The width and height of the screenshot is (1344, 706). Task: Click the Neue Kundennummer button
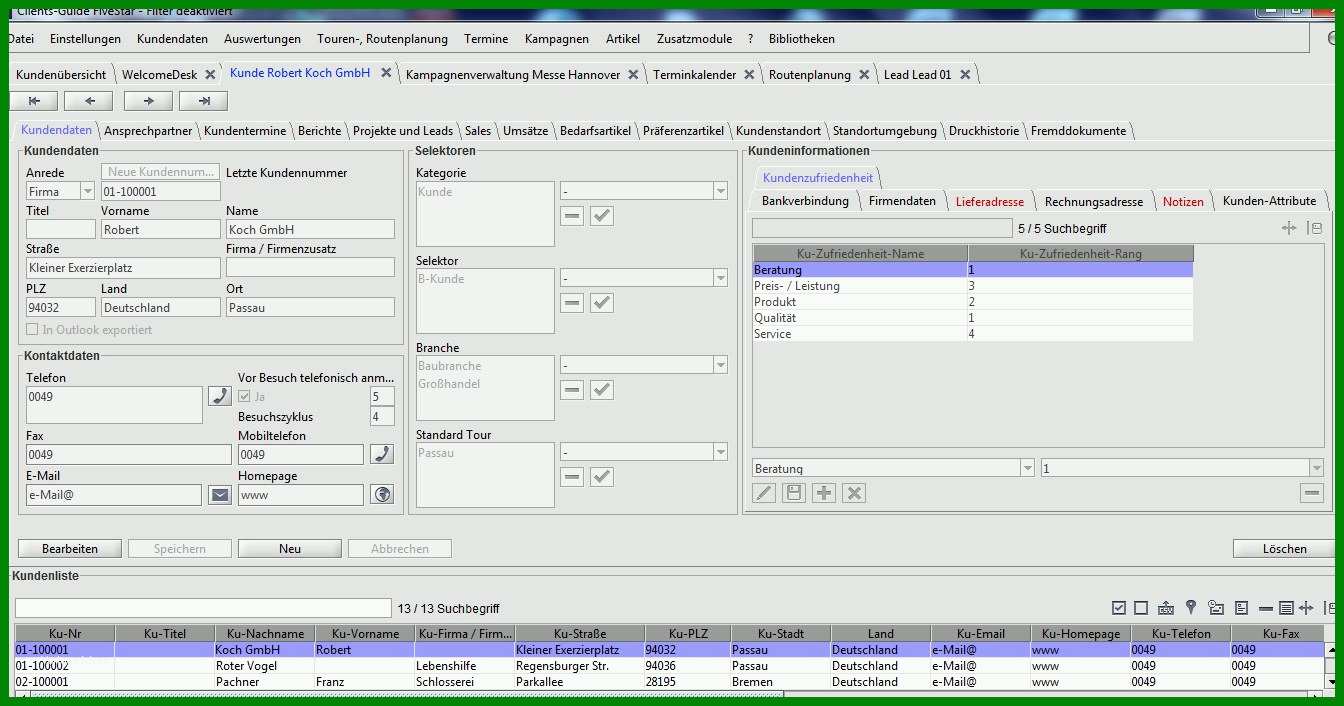tap(160, 172)
